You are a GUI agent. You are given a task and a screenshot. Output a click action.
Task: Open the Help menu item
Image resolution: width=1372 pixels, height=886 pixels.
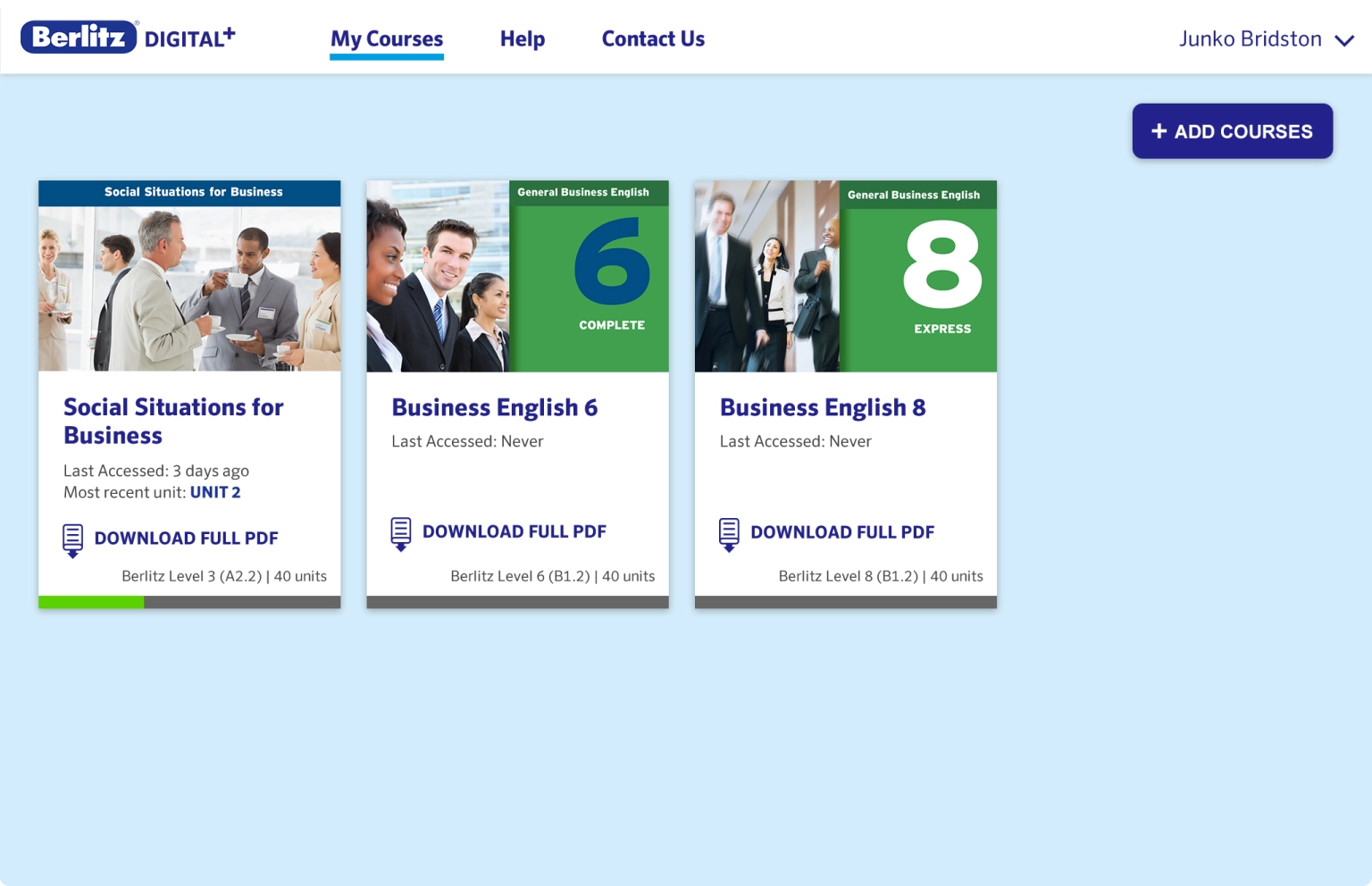523,39
